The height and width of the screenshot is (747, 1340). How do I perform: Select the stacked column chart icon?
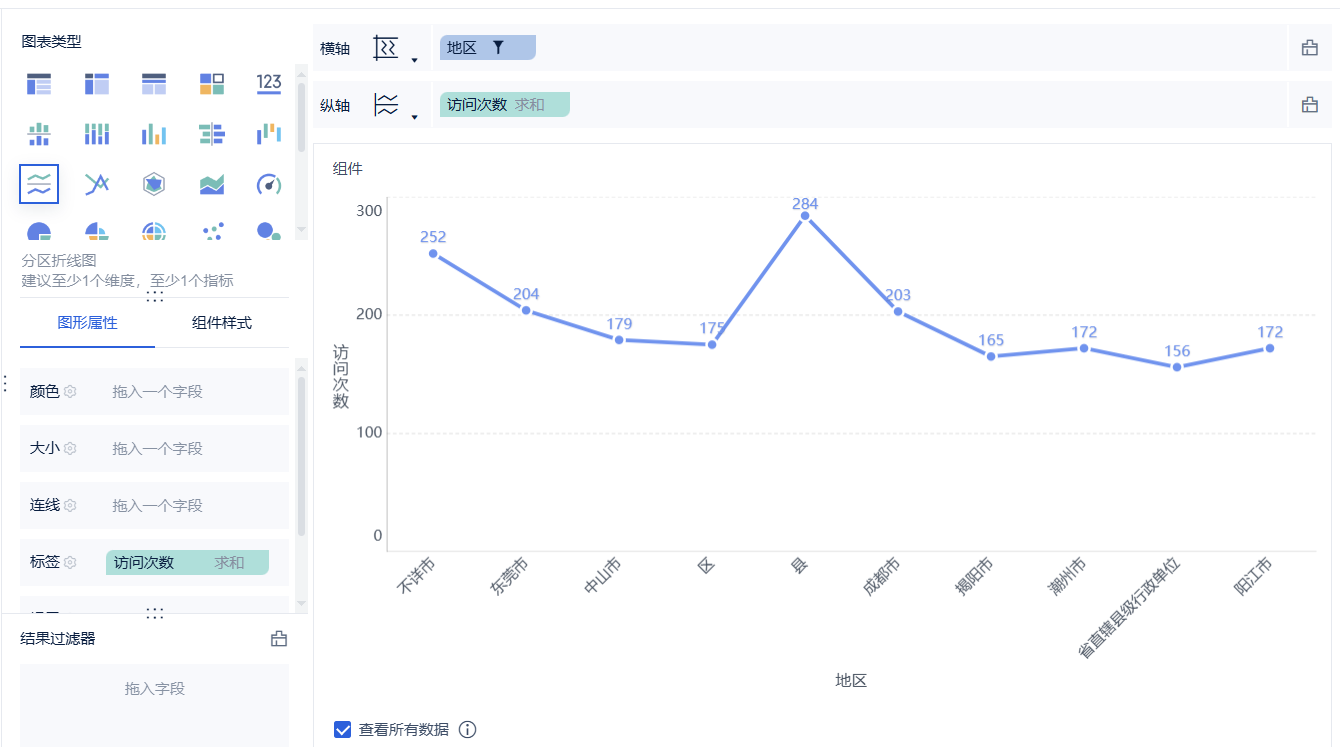click(97, 133)
